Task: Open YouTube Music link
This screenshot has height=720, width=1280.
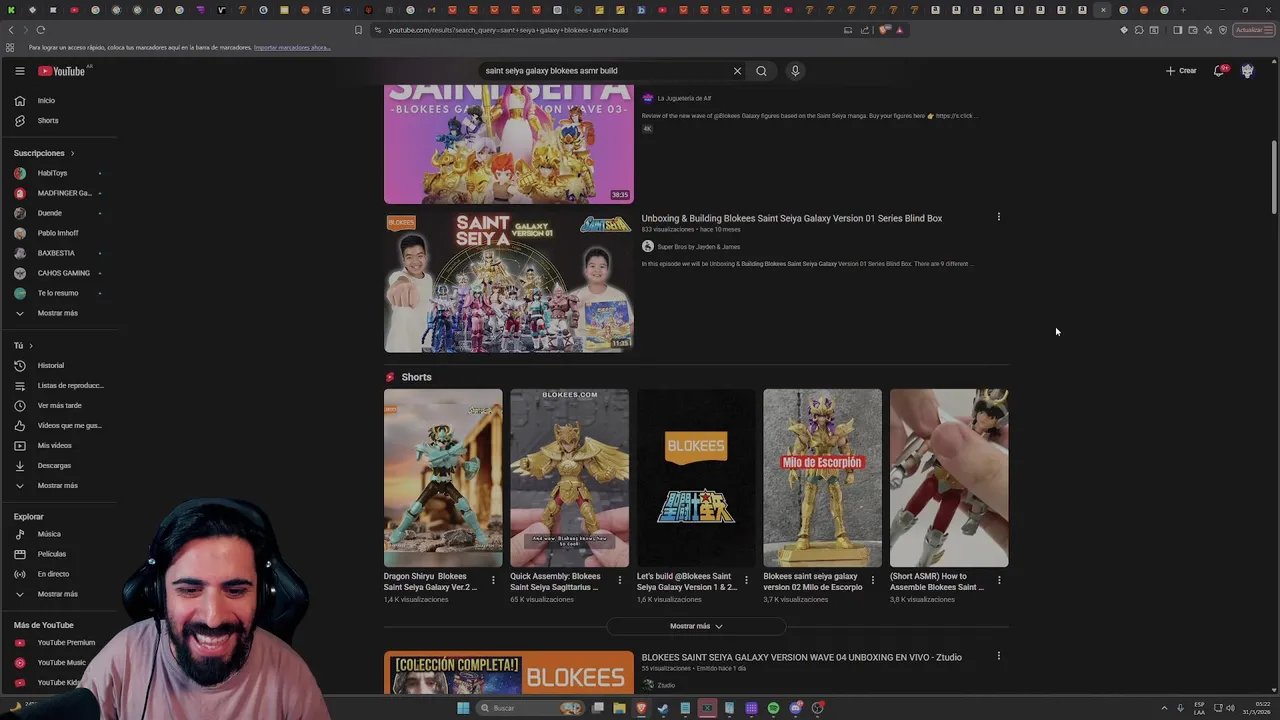Action: (60, 663)
